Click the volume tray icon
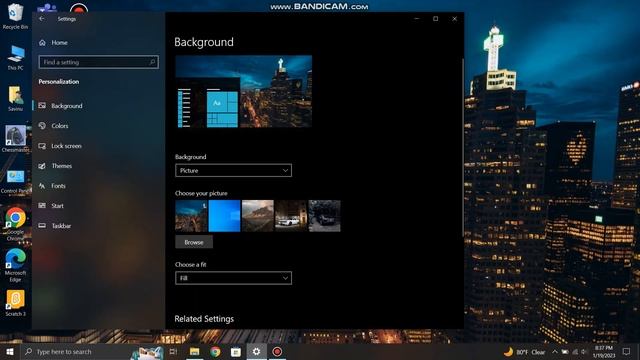640x360 pixels. click(584, 352)
